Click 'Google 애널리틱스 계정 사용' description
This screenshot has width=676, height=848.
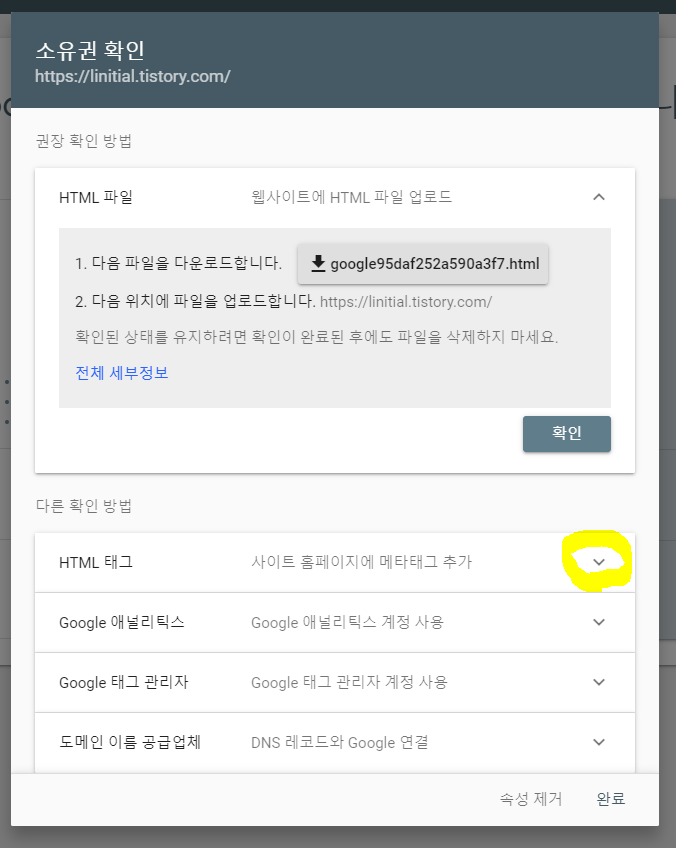pyautogui.click(x=347, y=622)
